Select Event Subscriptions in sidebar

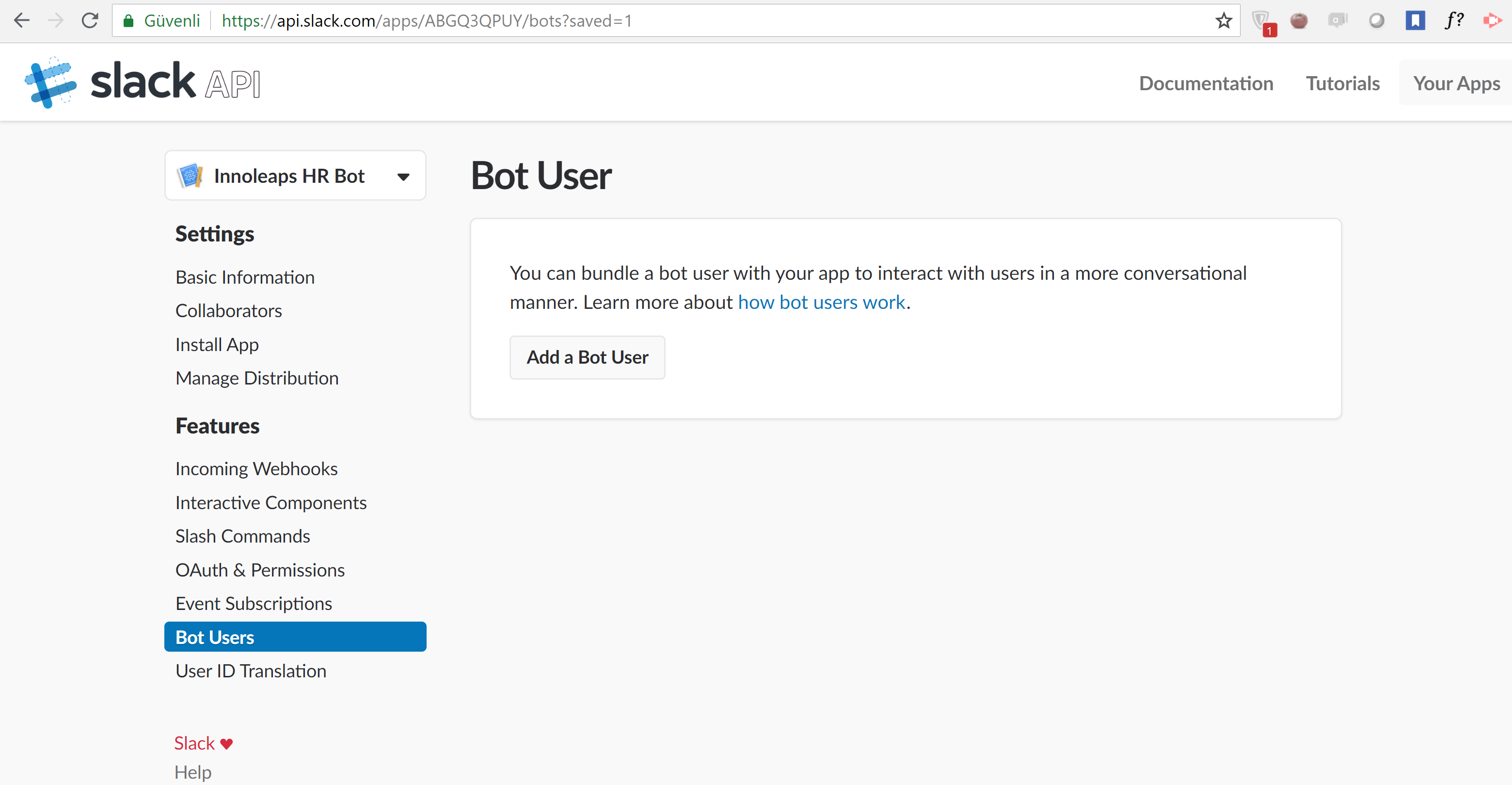pyautogui.click(x=254, y=604)
